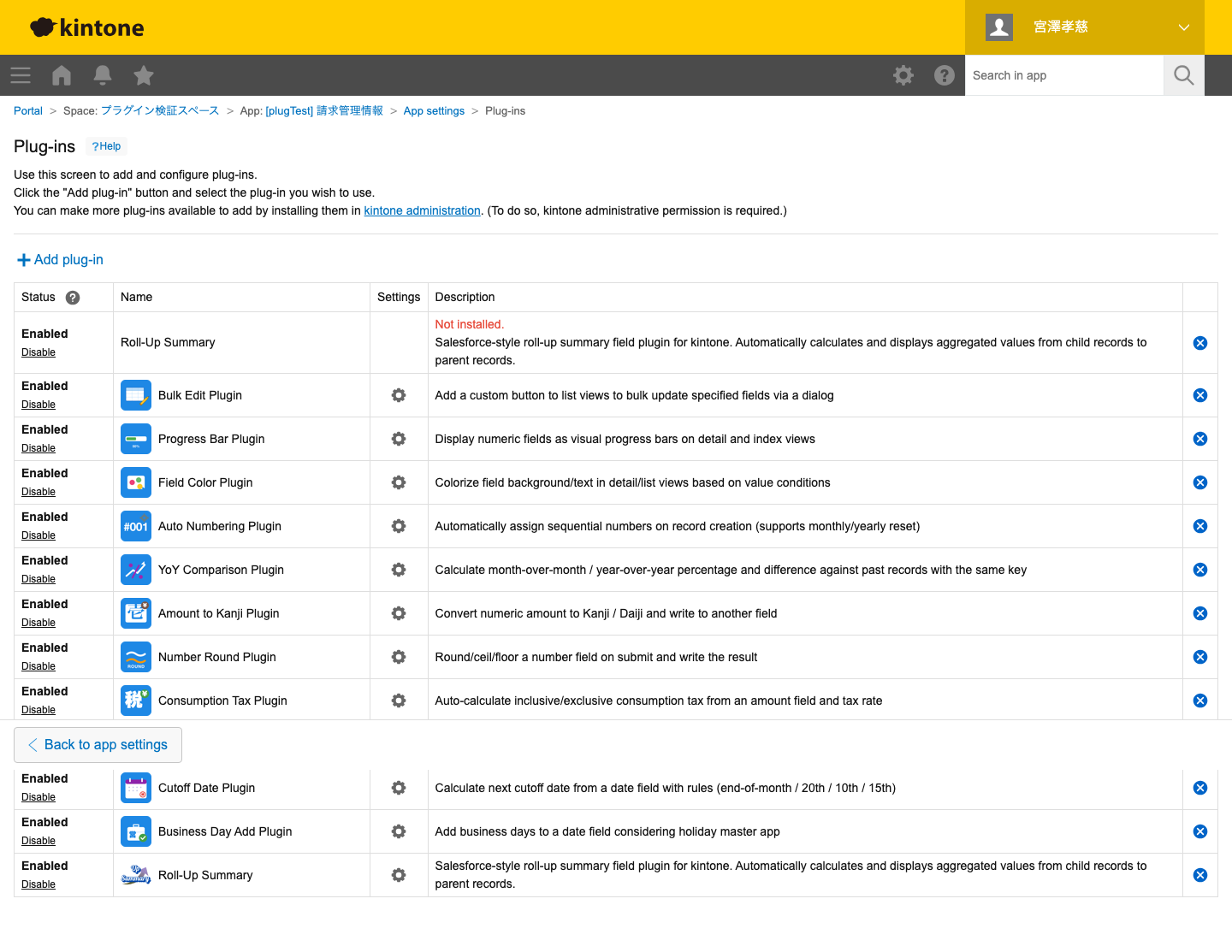Click the search magnifier icon
The width and height of the screenshot is (1232, 952).
click(1184, 75)
